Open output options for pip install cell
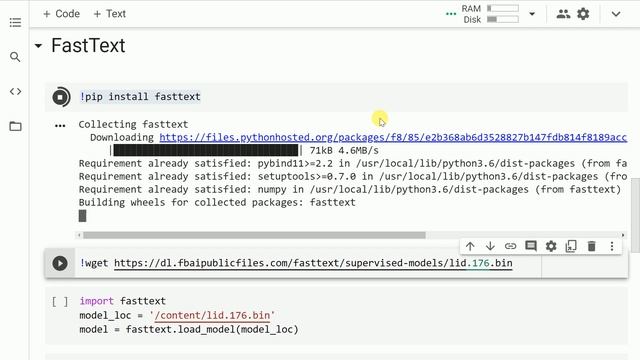This screenshot has width=640, height=360. [x=60, y=126]
